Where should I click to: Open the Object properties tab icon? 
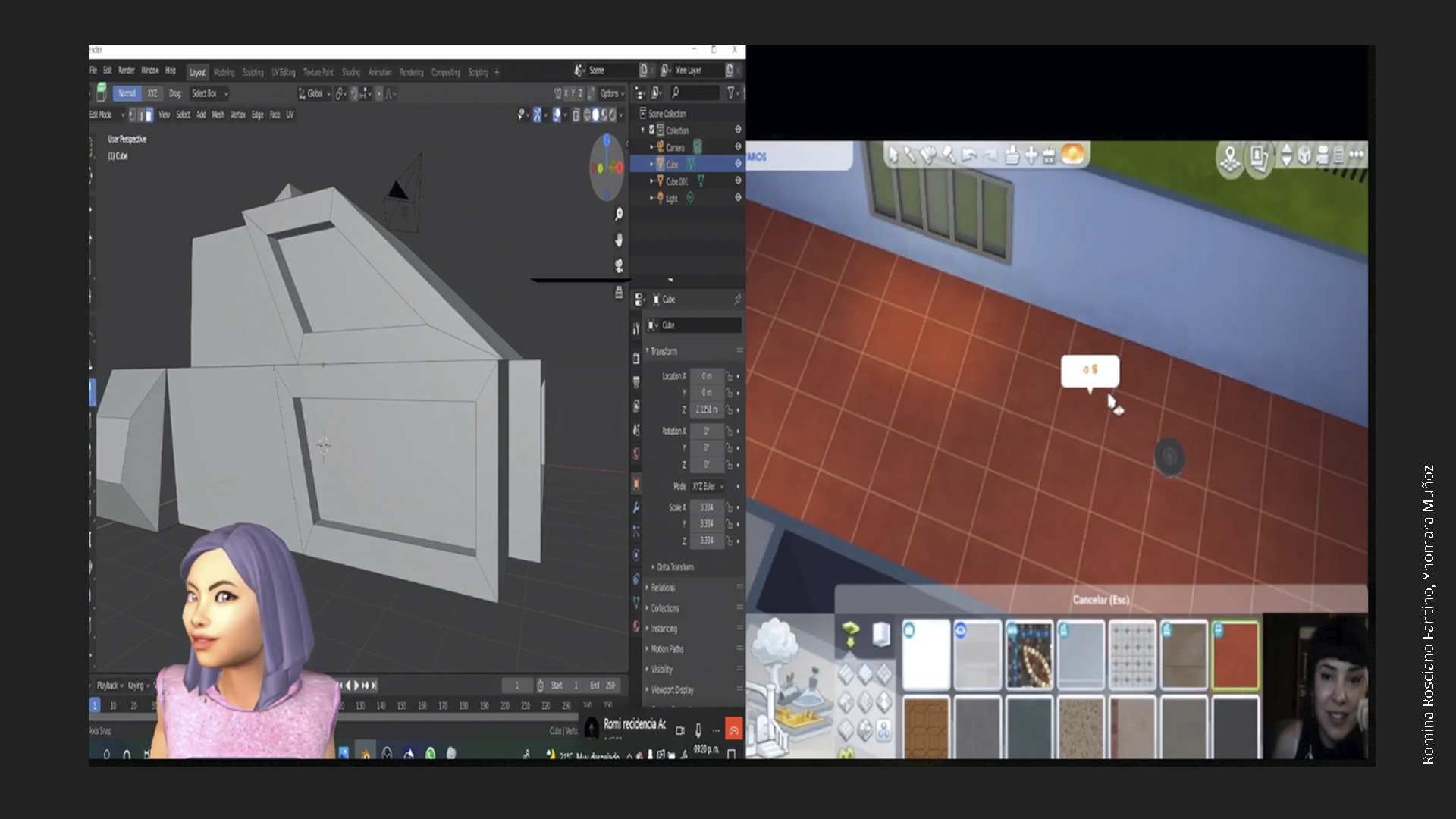point(636,484)
